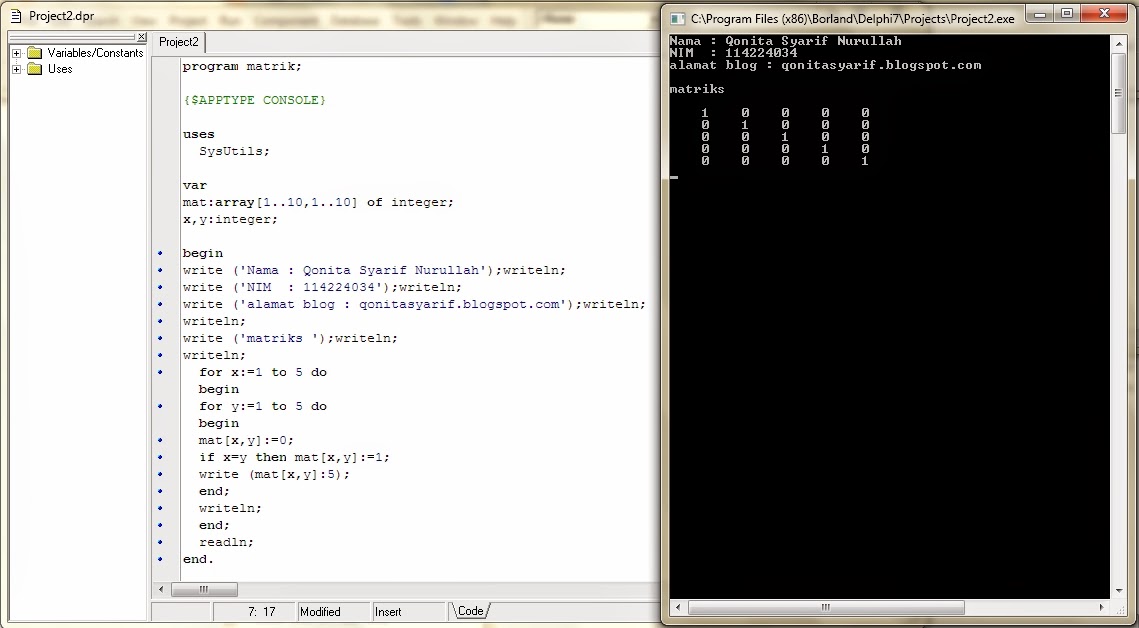Click the left arrow of the editor horizontal scrollbar

click(159, 590)
